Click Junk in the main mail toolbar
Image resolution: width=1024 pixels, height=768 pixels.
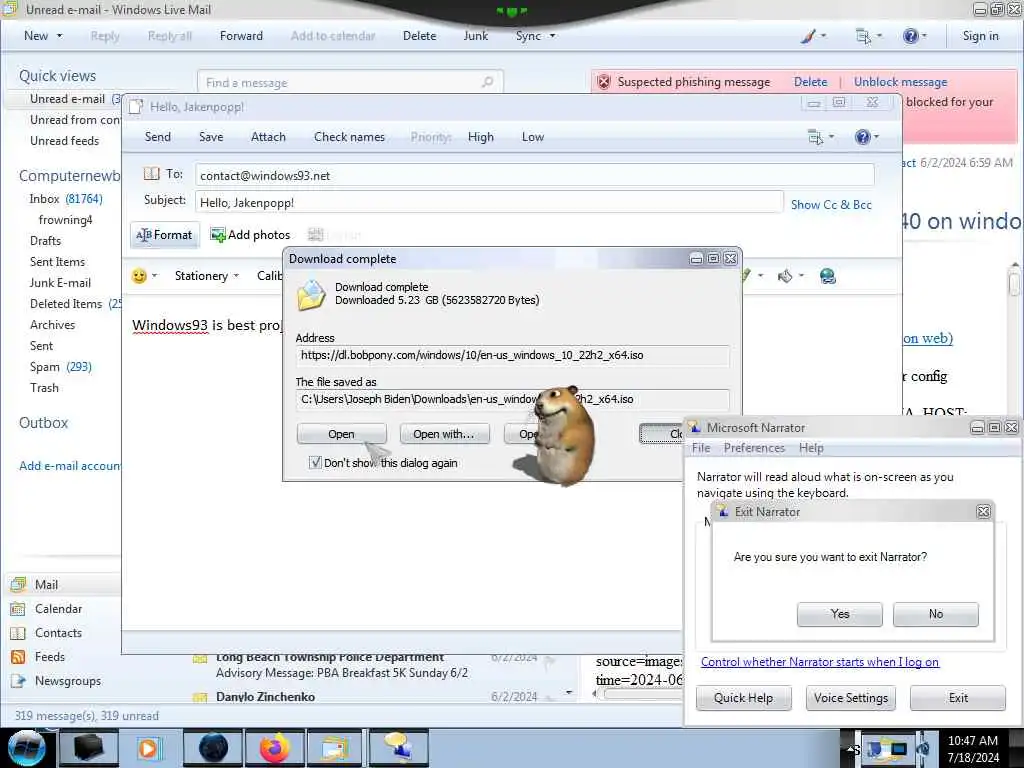[x=475, y=36]
